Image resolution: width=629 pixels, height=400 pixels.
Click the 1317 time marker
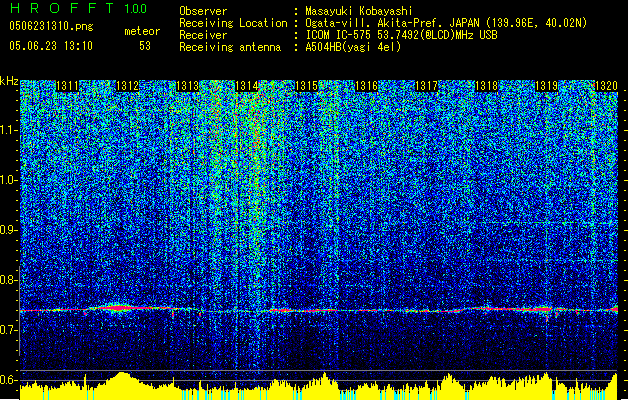tap(426, 86)
